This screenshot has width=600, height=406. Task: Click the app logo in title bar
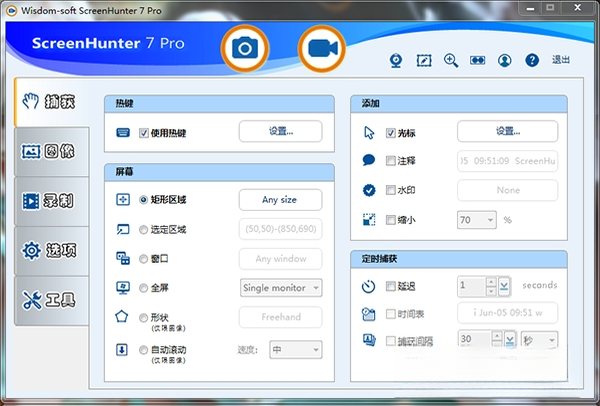[11, 11]
